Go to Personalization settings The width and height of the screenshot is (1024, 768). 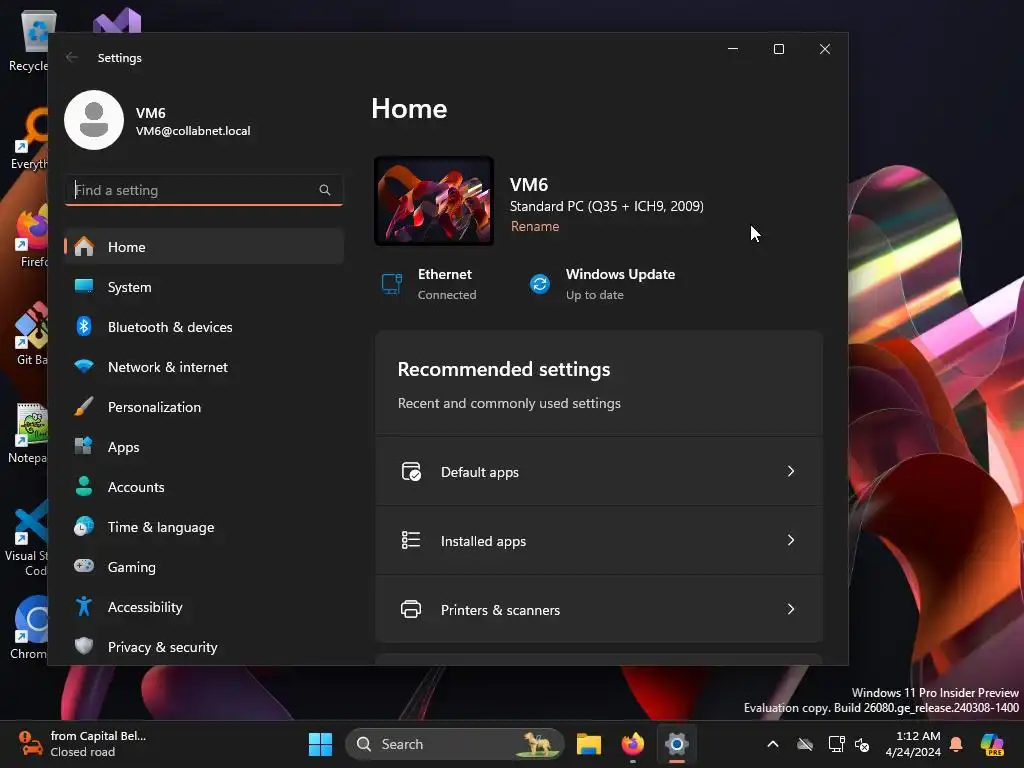[x=204, y=406]
